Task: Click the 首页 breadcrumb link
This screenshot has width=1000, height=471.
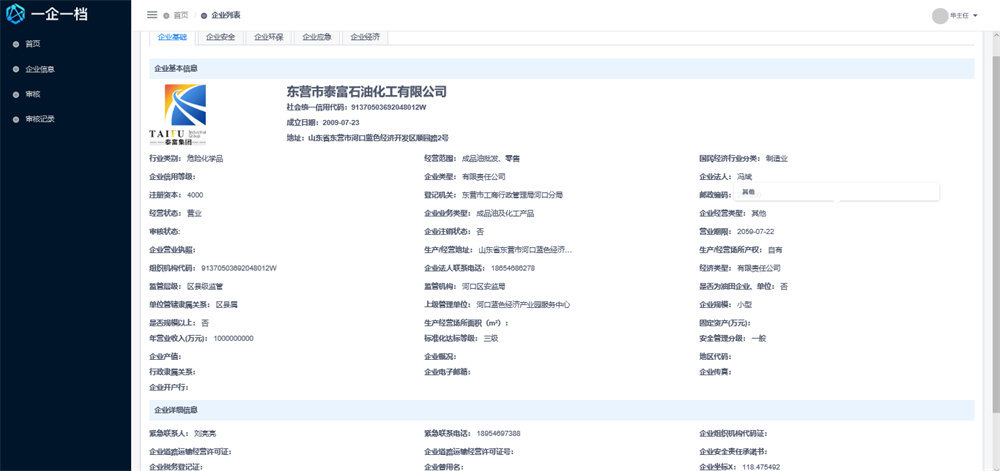Action: 180,15
